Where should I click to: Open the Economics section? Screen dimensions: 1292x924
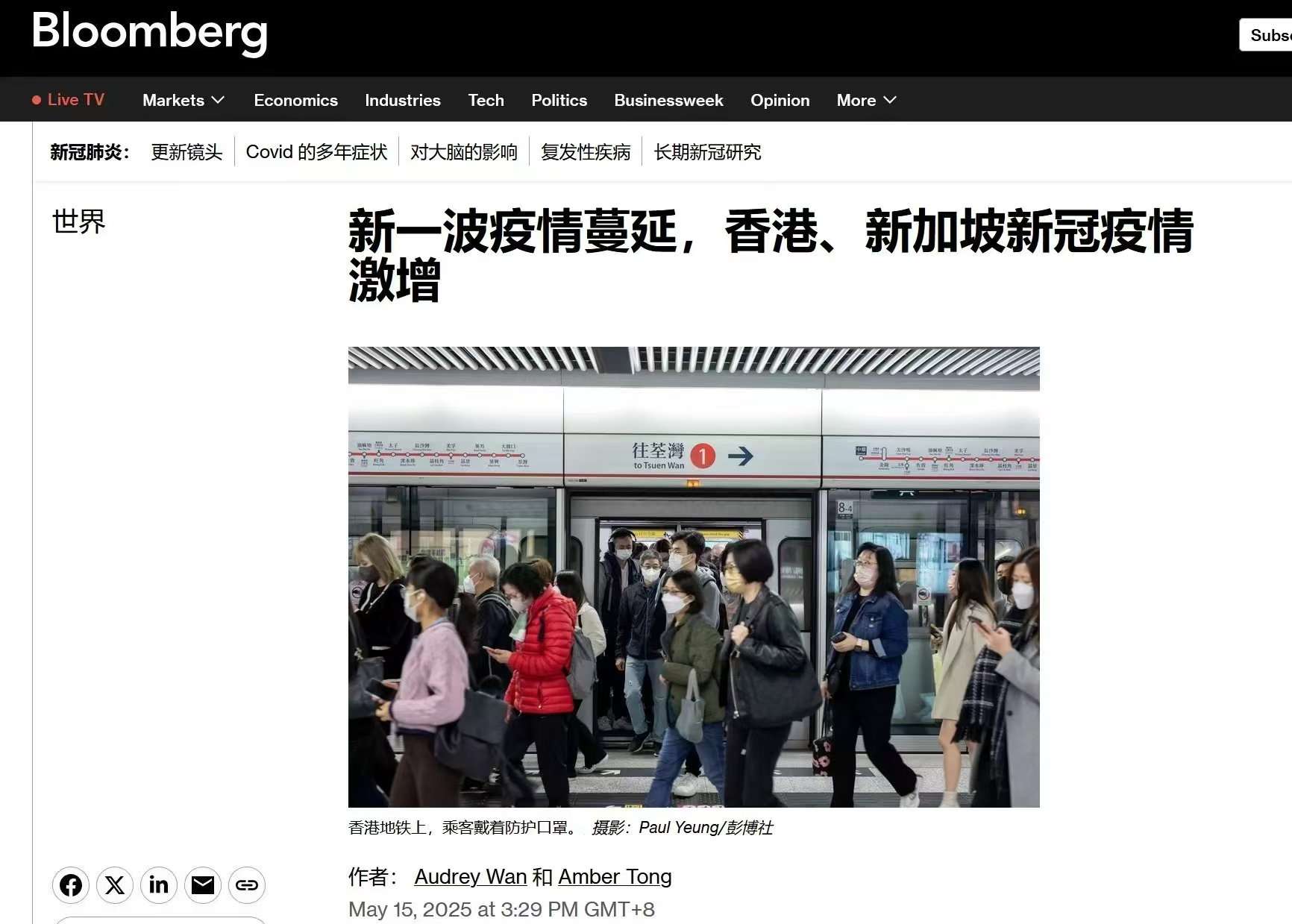[x=295, y=100]
